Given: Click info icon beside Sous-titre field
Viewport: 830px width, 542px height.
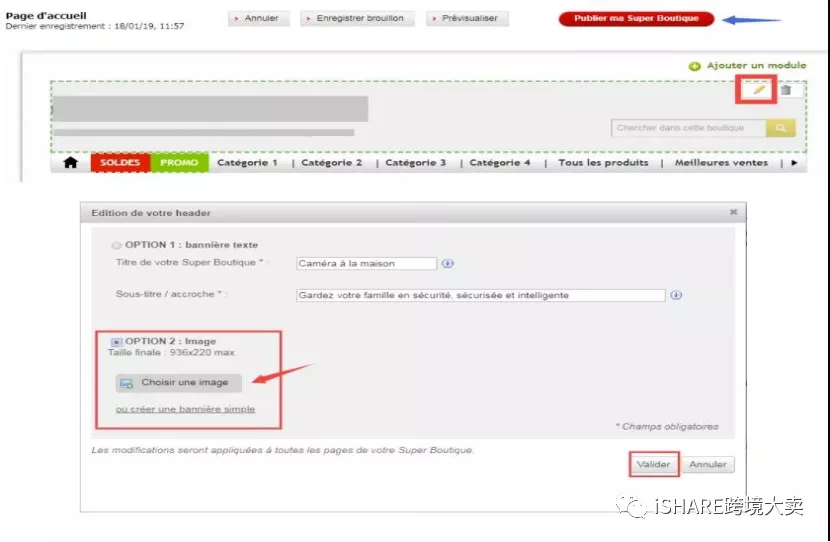Looking at the screenshot, I should [675, 295].
